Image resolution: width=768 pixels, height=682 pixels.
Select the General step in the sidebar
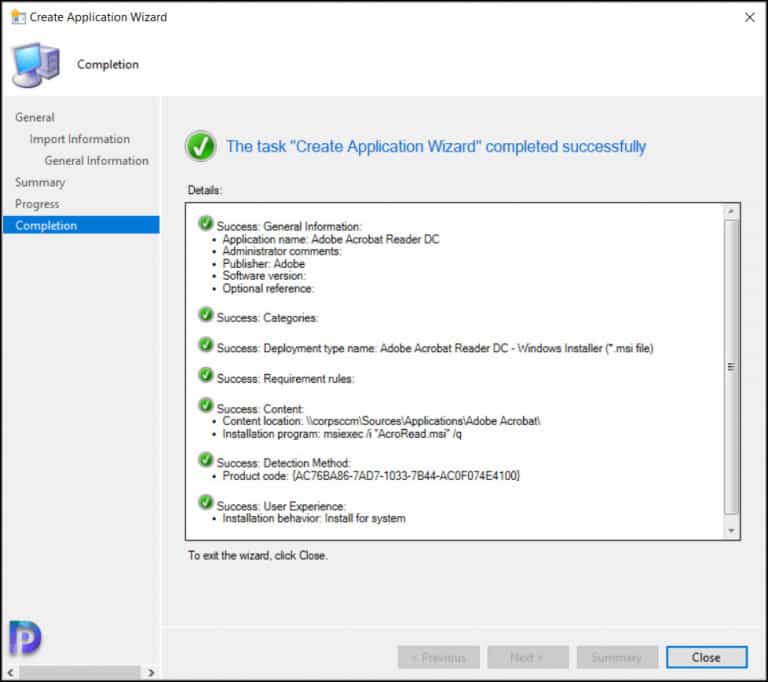pyautogui.click(x=35, y=118)
